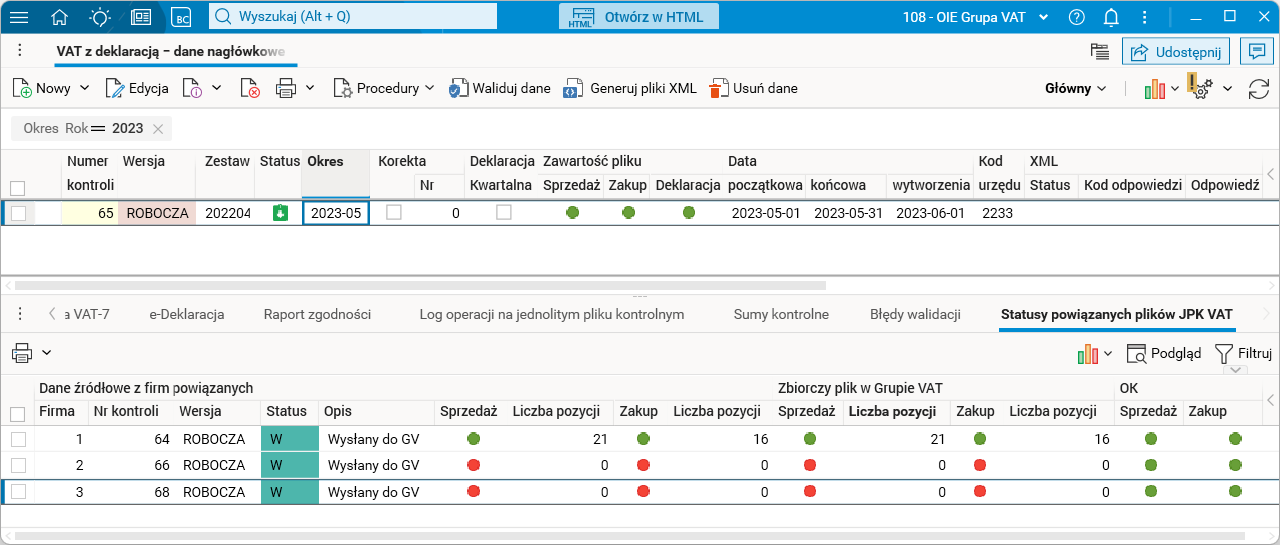Open settings gears with warning icon

pyautogui.click(x=1199, y=87)
